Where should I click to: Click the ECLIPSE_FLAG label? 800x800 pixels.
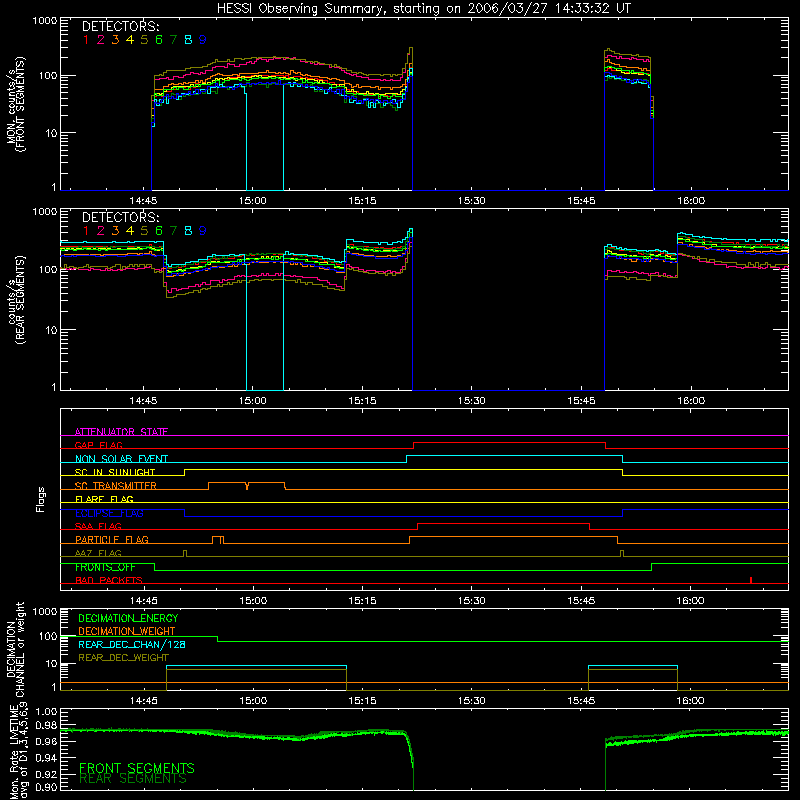click(x=109, y=513)
